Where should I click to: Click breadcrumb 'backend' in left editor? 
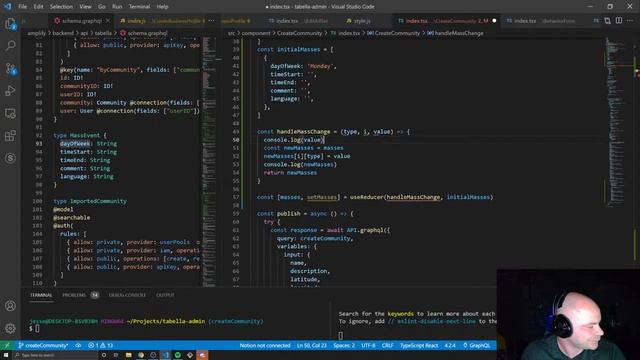tap(63, 33)
